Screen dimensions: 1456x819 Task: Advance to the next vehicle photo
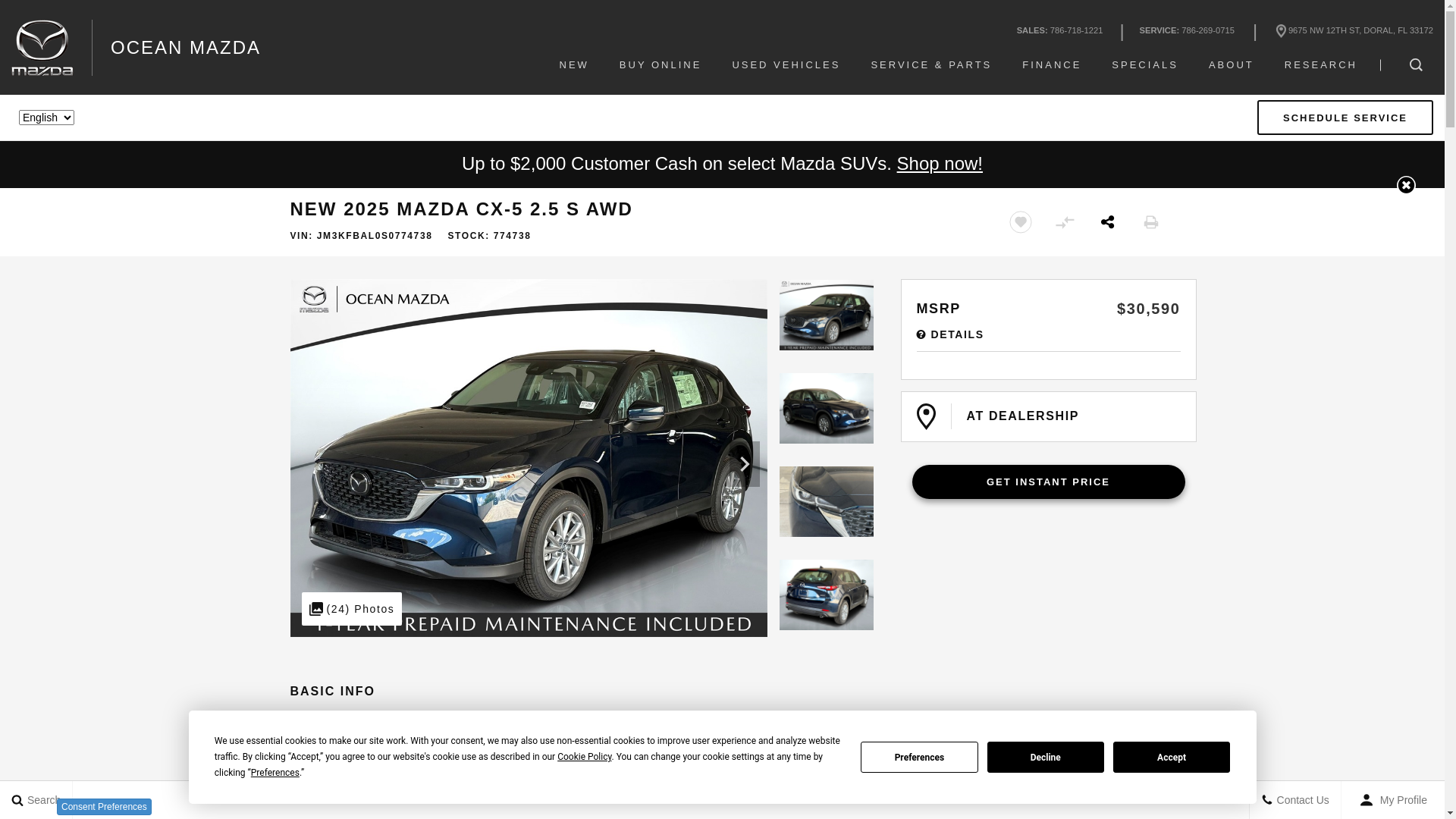click(x=745, y=464)
